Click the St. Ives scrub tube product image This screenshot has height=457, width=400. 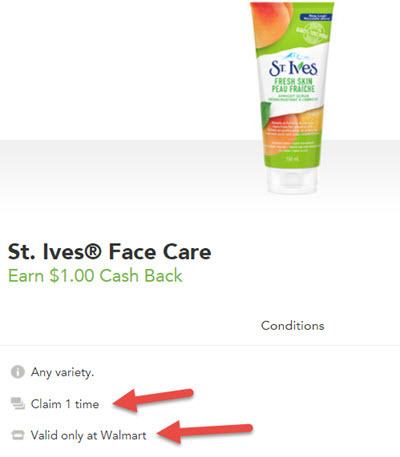tap(291, 98)
